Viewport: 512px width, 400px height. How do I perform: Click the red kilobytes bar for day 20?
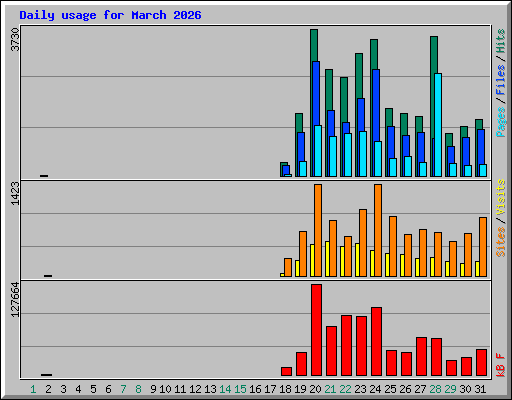click(317, 330)
